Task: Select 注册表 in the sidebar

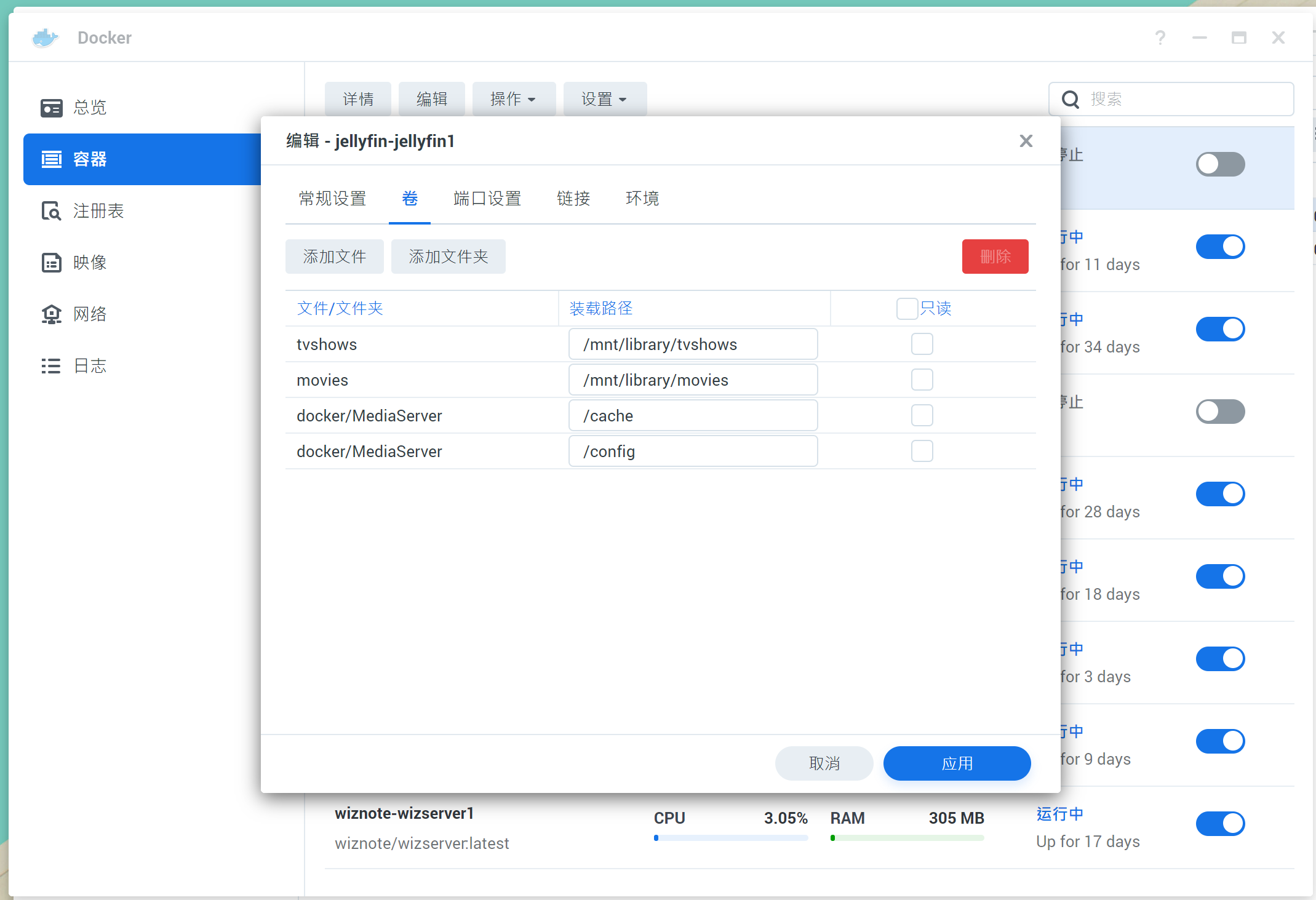Action: [x=98, y=211]
